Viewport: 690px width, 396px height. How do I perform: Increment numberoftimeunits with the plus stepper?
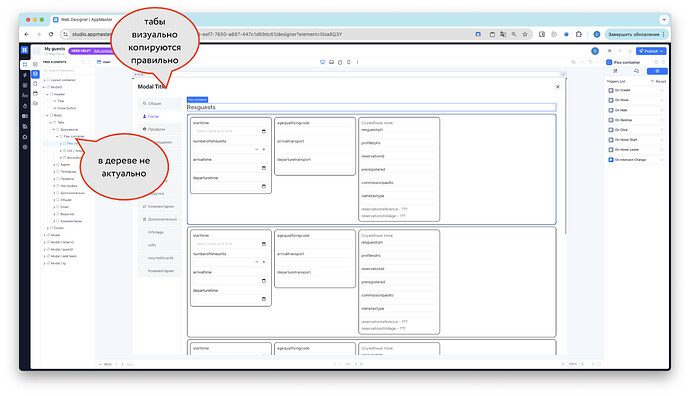[264, 150]
